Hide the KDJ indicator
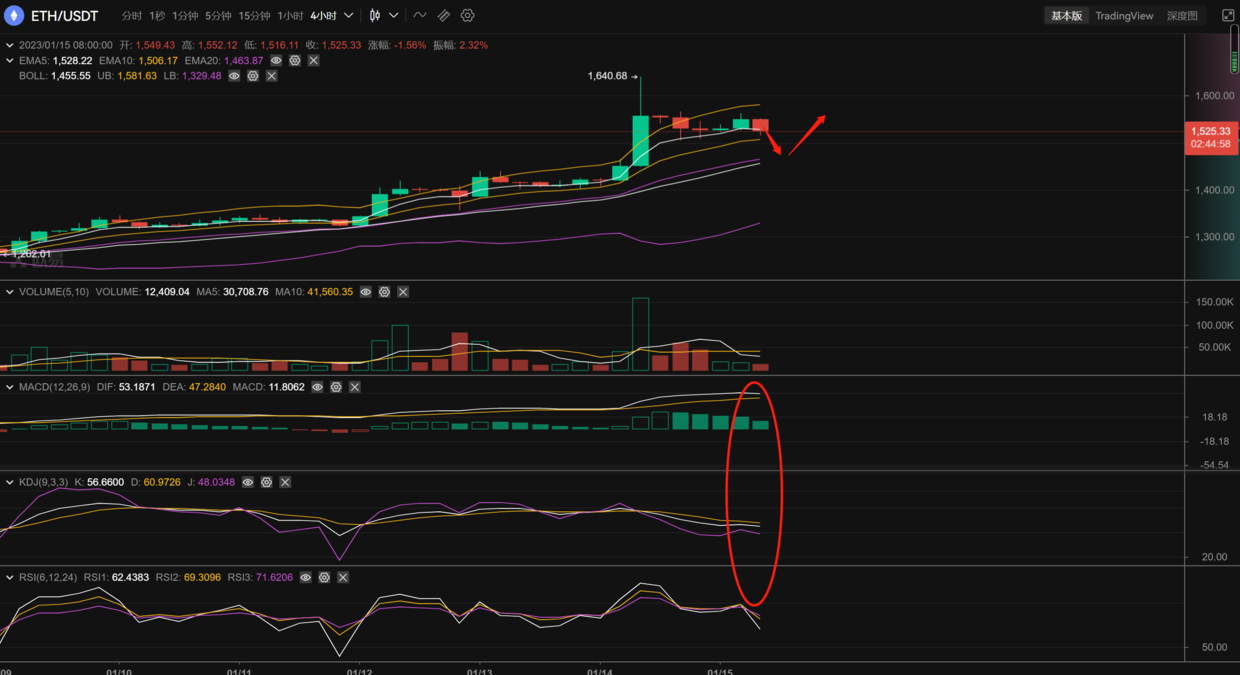The height and width of the screenshot is (675, 1240). [248, 482]
